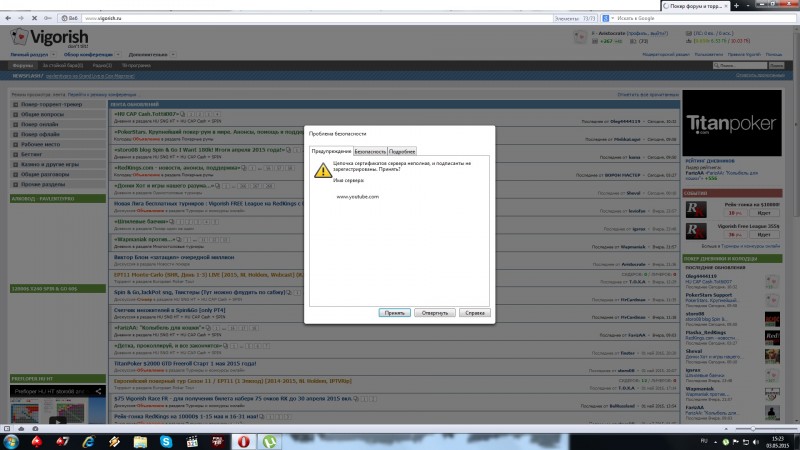Click the key password-wand icon in toolbar
Viewport: 800px width, 450px height.
click(48, 18)
